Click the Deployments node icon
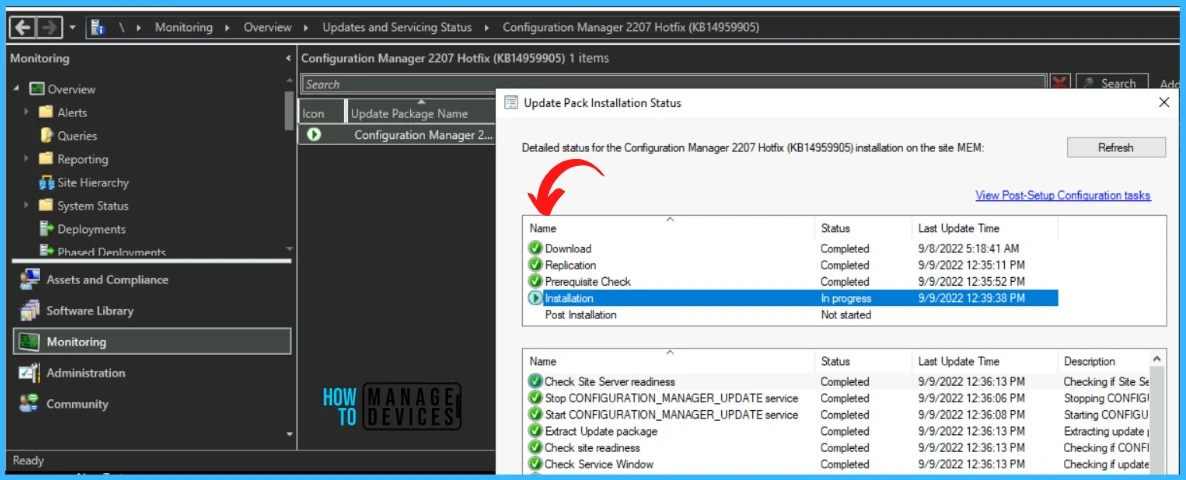1186x480 pixels. tap(46, 229)
